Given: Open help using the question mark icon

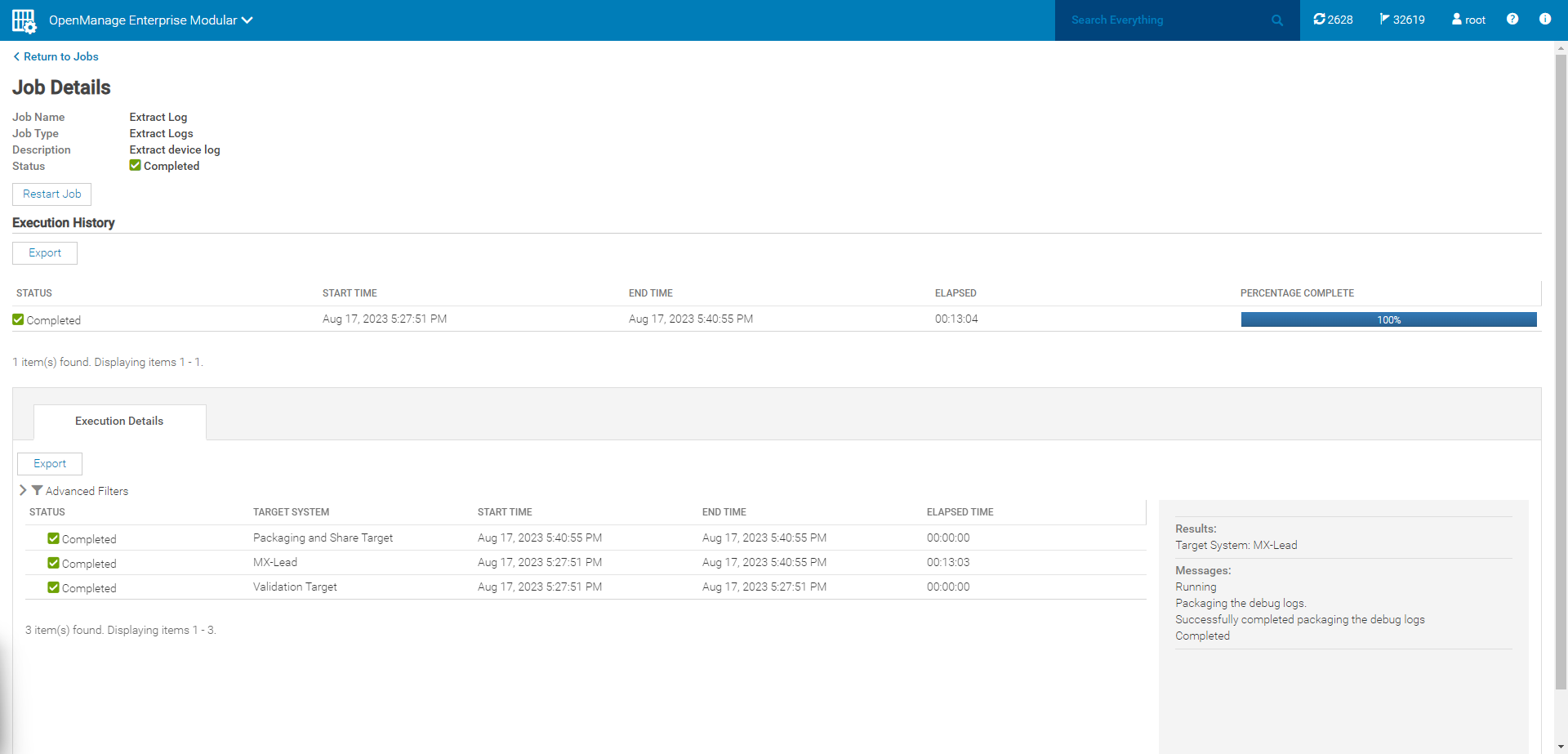Looking at the screenshot, I should pos(1512,19).
